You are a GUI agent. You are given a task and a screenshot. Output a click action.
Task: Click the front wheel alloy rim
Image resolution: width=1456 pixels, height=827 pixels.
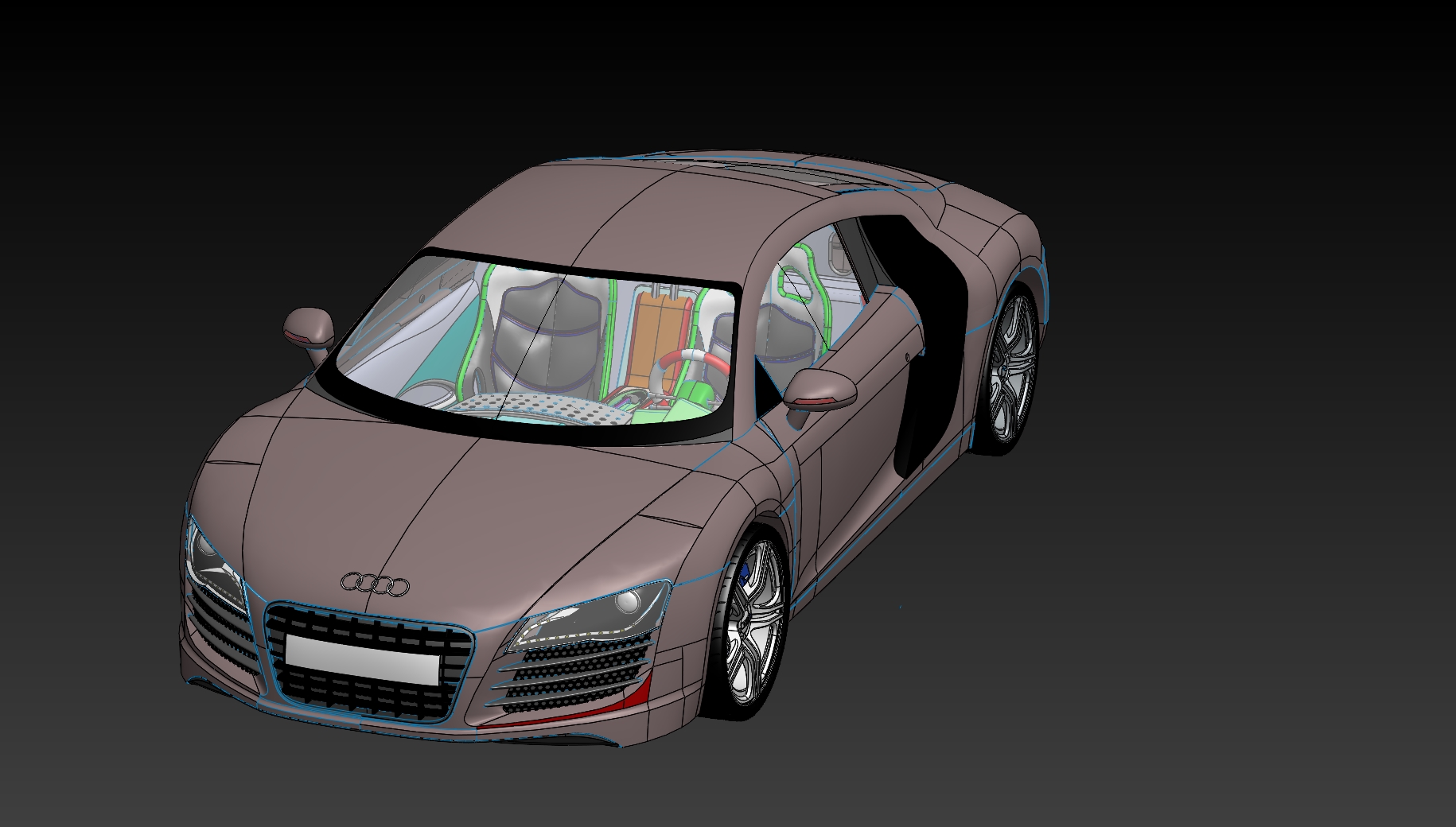(752, 628)
